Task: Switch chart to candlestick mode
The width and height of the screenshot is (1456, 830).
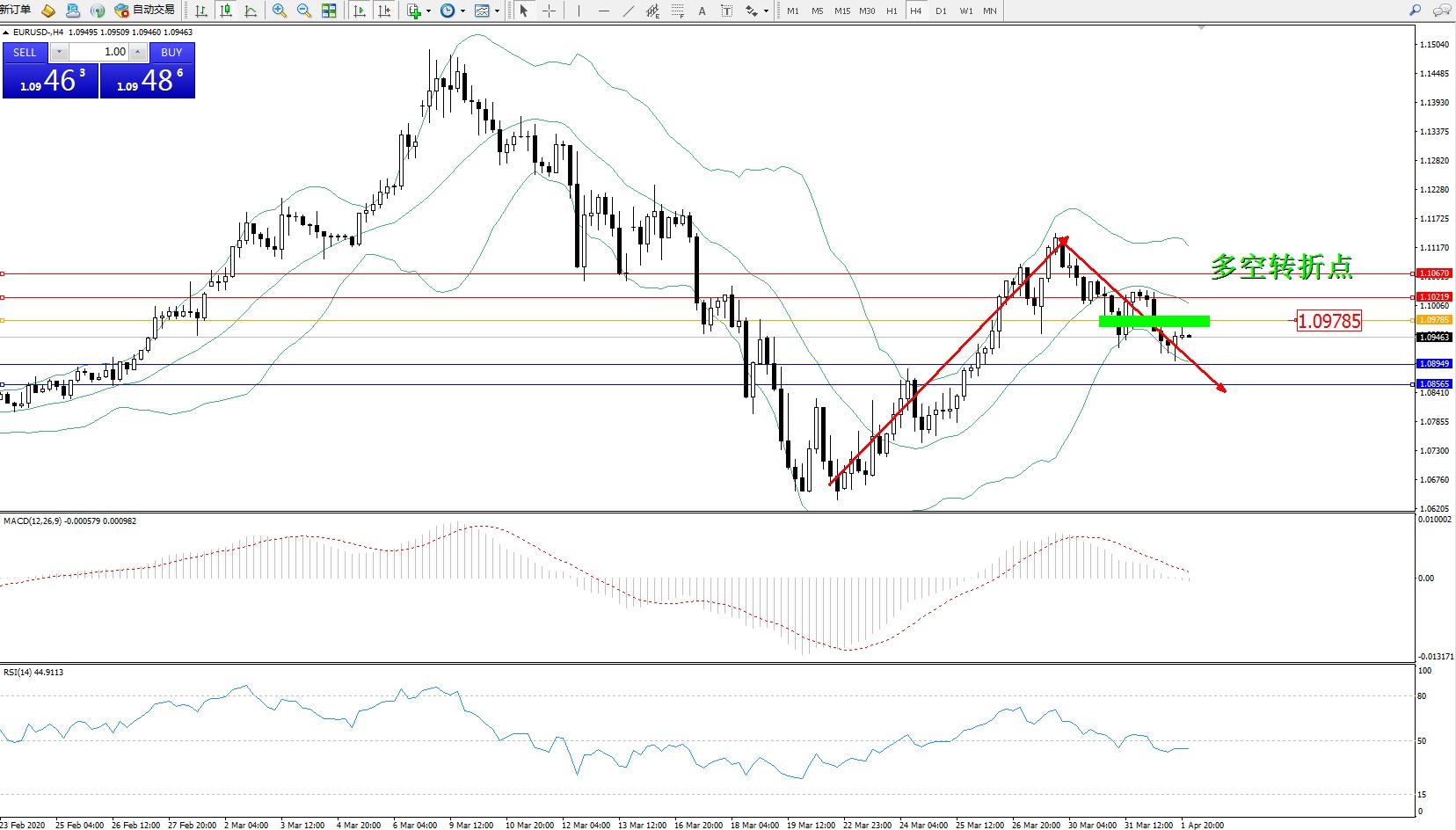Action: tap(226, 11)
